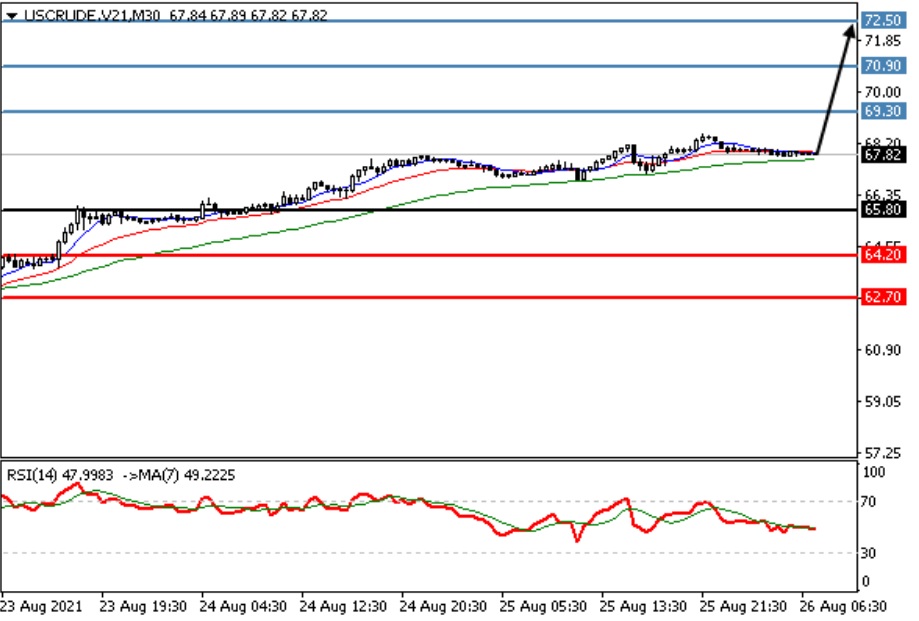
Task: Click the RSI 100 scale label
Action: pyautogui.click(x=874, y=472)
